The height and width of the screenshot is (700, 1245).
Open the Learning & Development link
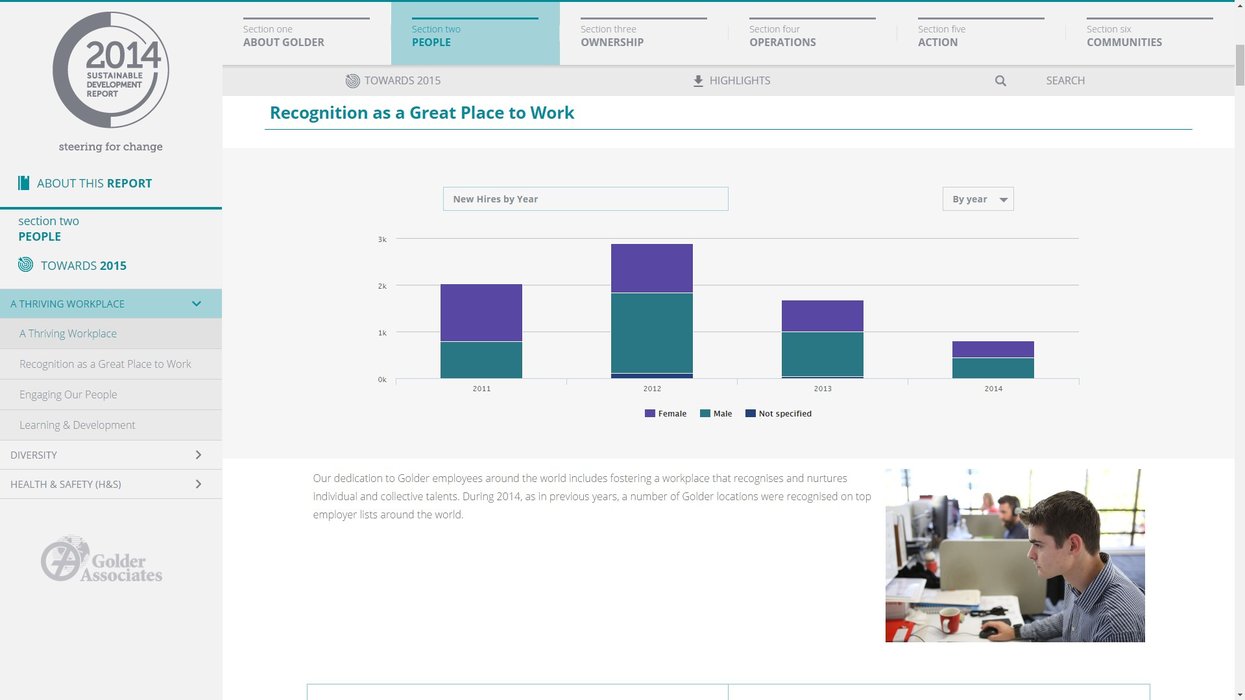(x=77, y=425)
